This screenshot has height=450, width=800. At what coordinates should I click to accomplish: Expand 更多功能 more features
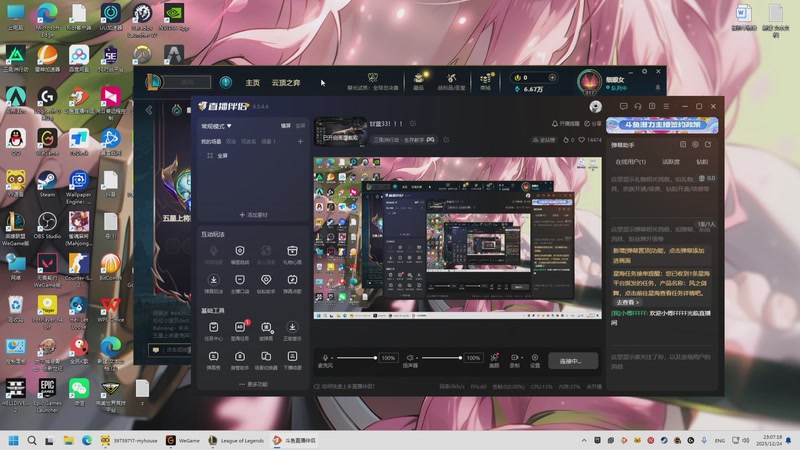click(x=253, y=384)
